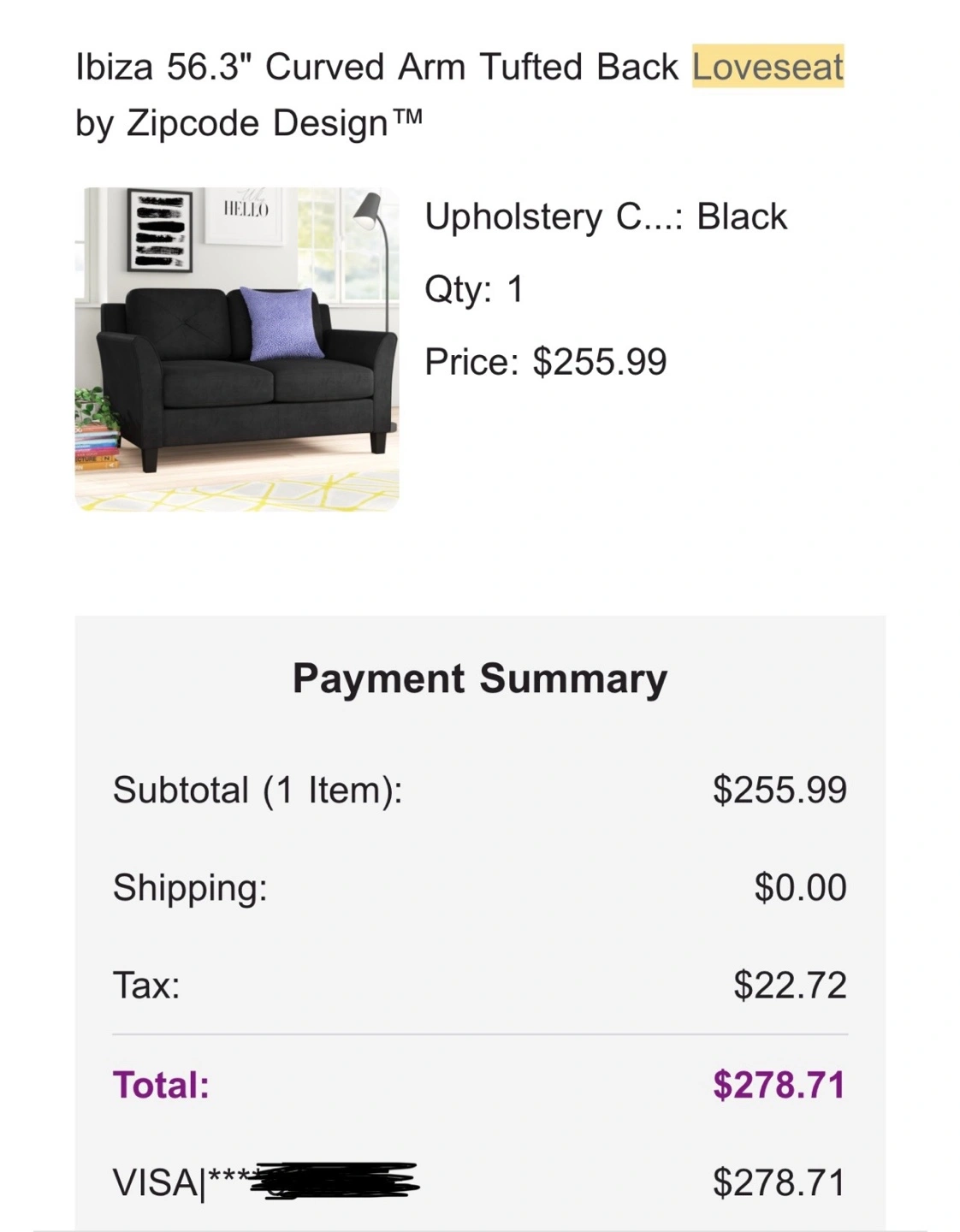
Task: Click the $278.71 amount charged to VISA
Action: tap(779, 1182)
